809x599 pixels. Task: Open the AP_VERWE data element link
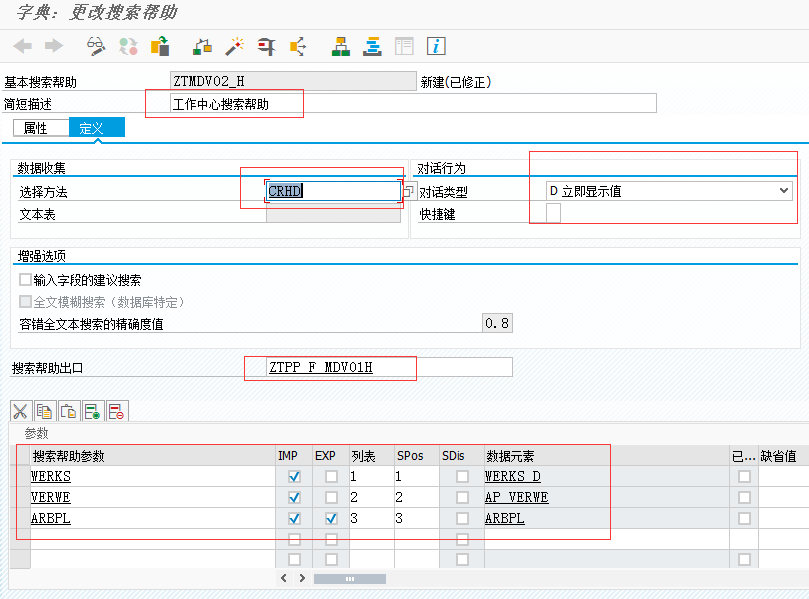(x=516, y=497)
